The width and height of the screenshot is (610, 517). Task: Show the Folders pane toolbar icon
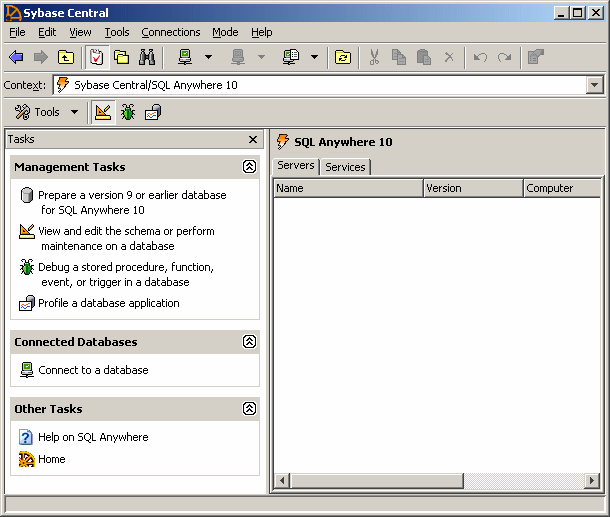(122, 57)
